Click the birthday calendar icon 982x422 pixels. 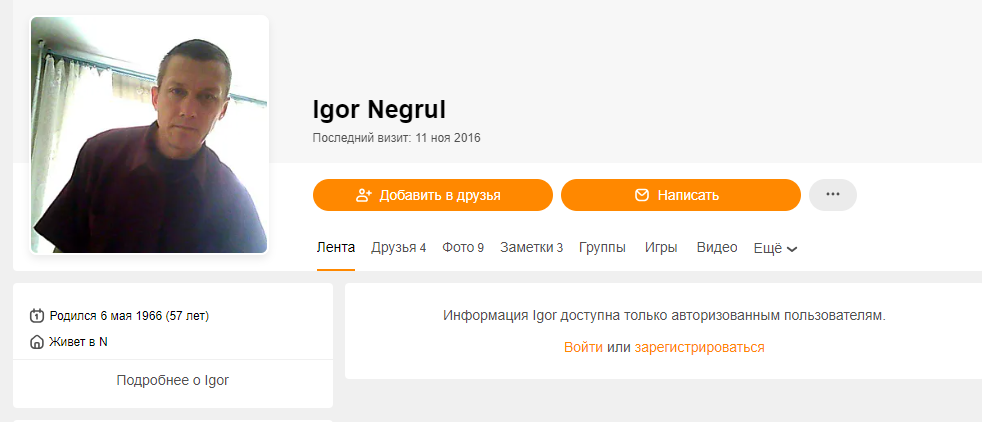37,316
